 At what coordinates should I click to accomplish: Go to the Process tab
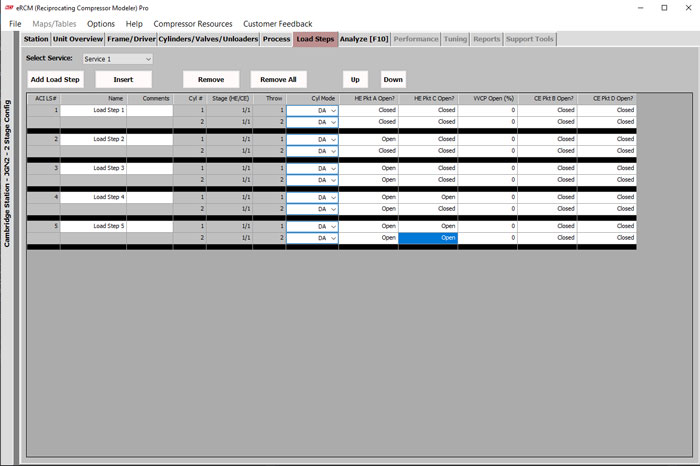(x=276, y=39)
